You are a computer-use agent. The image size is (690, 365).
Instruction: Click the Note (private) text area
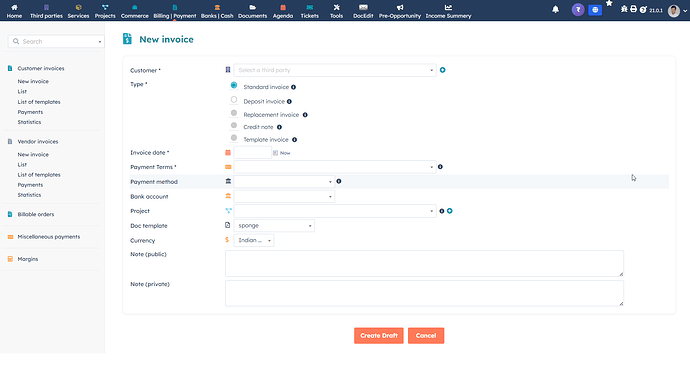(424, 293)
